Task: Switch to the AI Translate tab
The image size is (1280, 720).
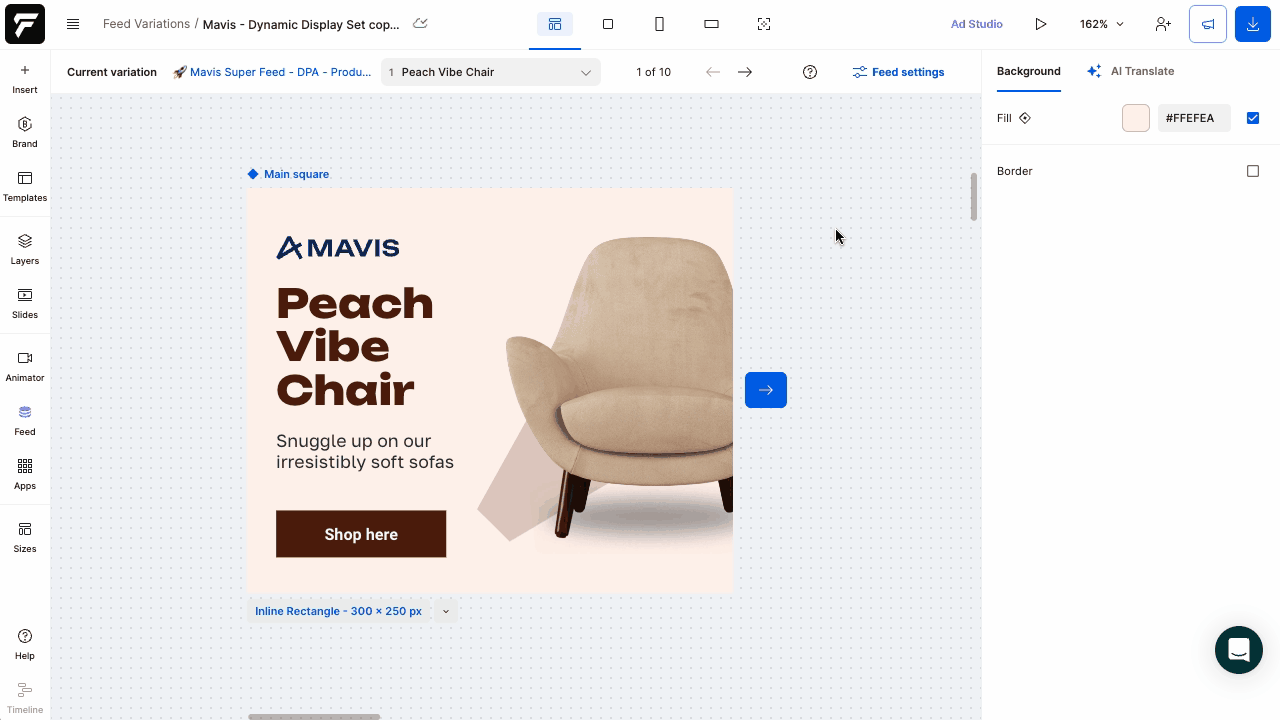Action: coord(1131,71)
